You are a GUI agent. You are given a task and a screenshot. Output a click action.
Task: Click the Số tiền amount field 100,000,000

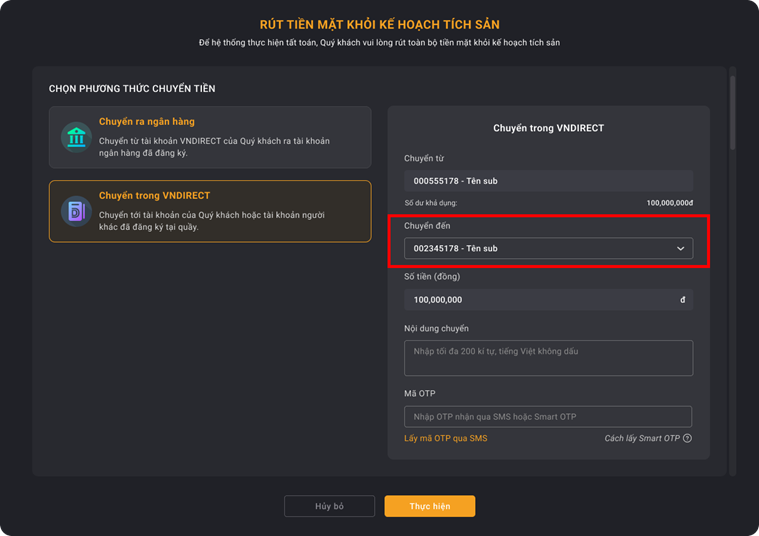pos(548,300)
